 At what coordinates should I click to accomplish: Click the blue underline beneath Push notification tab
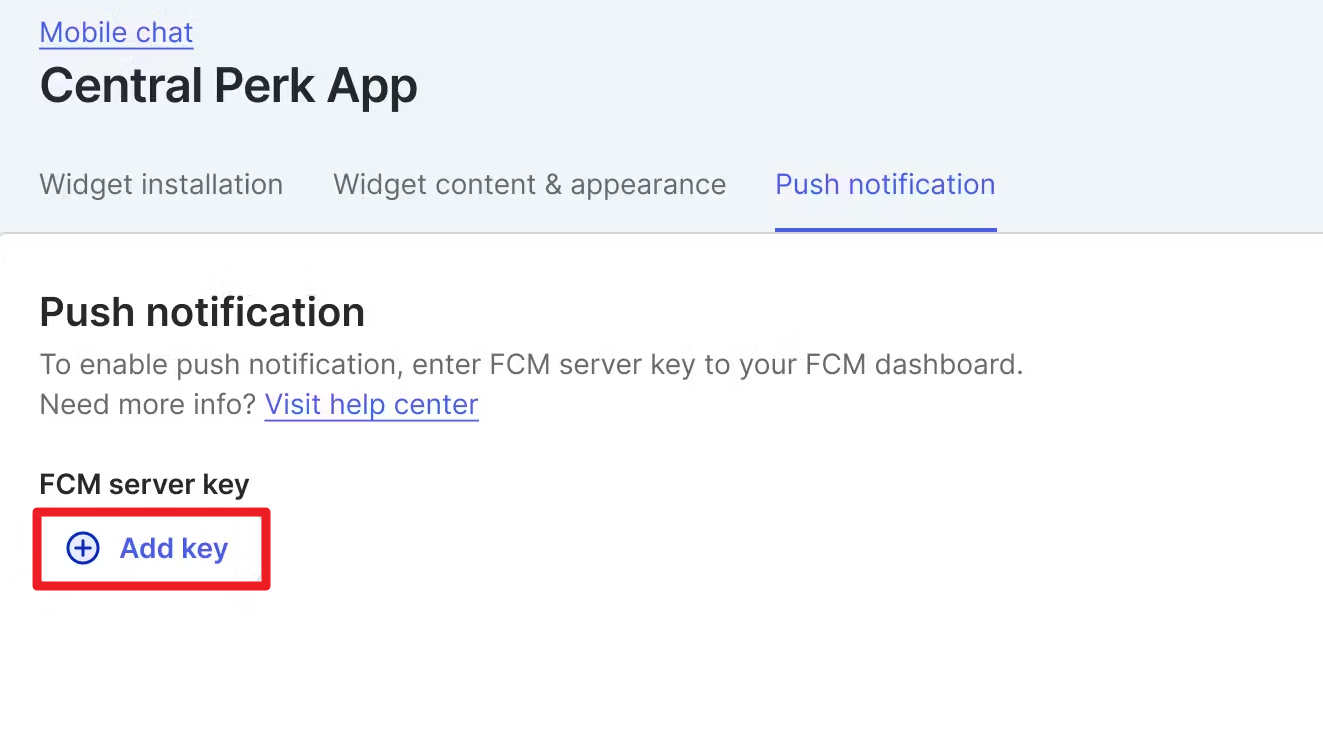coord(885,229)
